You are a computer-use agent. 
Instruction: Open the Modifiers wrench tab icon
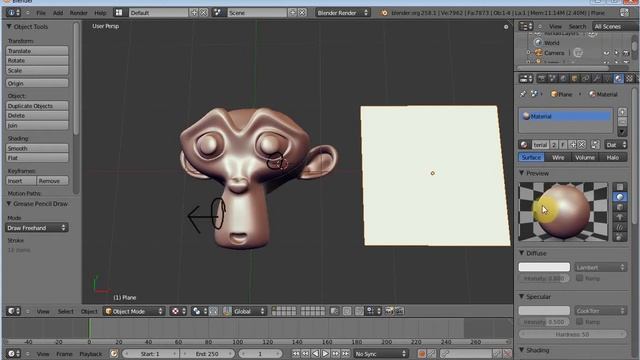[597, 78]
